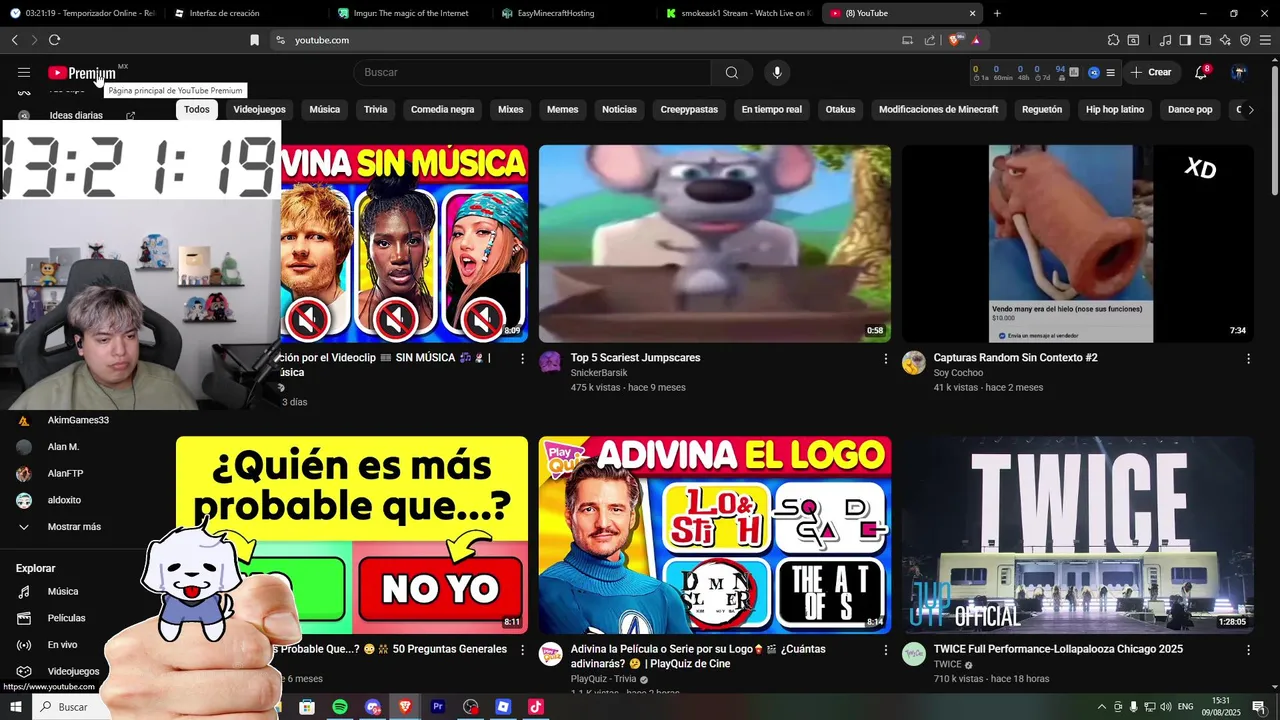Click the Windows Start button

coord(15,707)
